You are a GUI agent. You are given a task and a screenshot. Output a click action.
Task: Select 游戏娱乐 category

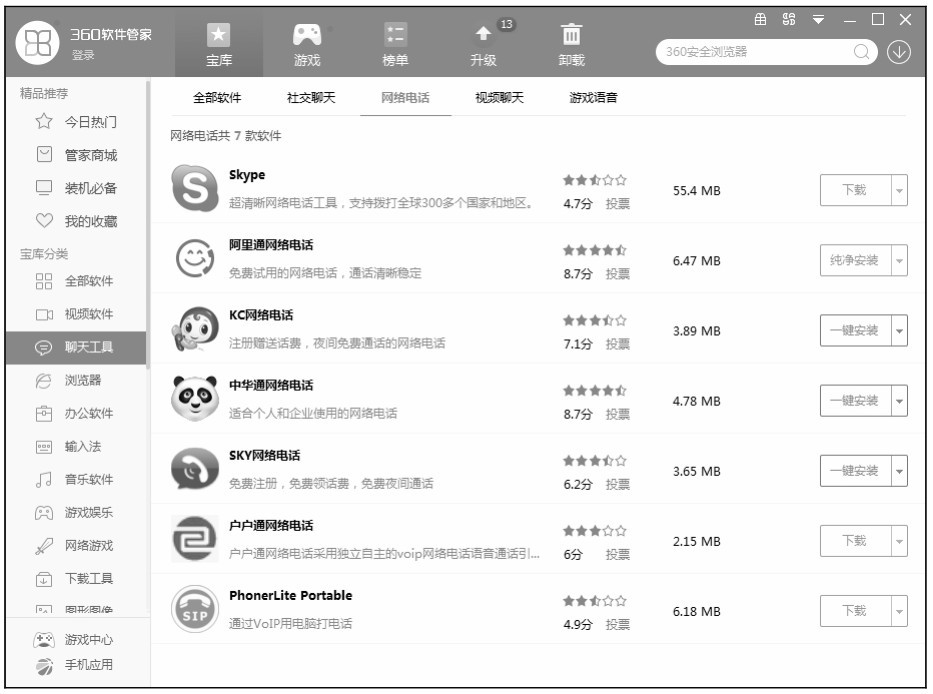click(76, 512)
